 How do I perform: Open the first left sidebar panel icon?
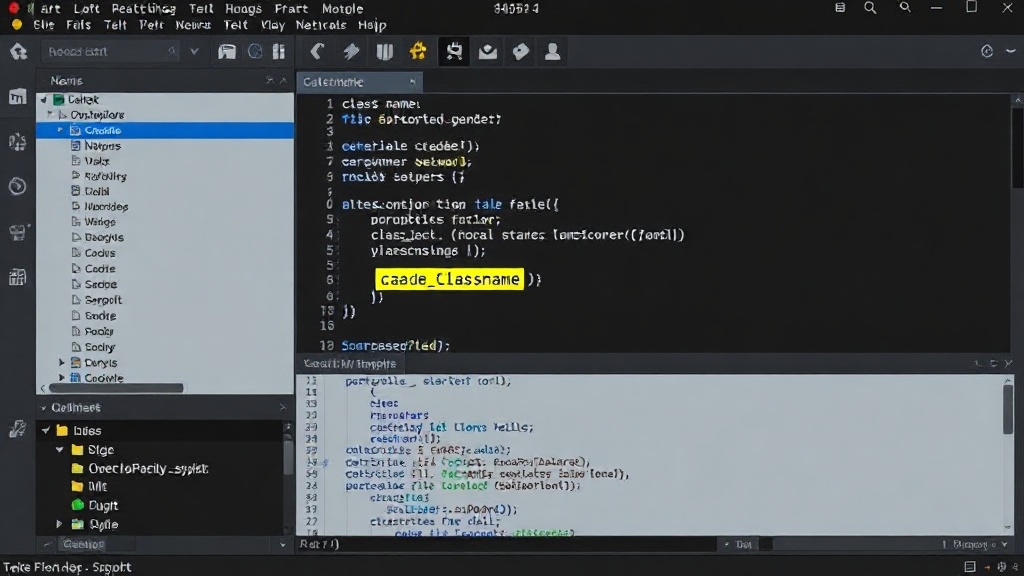click(18, 97)
